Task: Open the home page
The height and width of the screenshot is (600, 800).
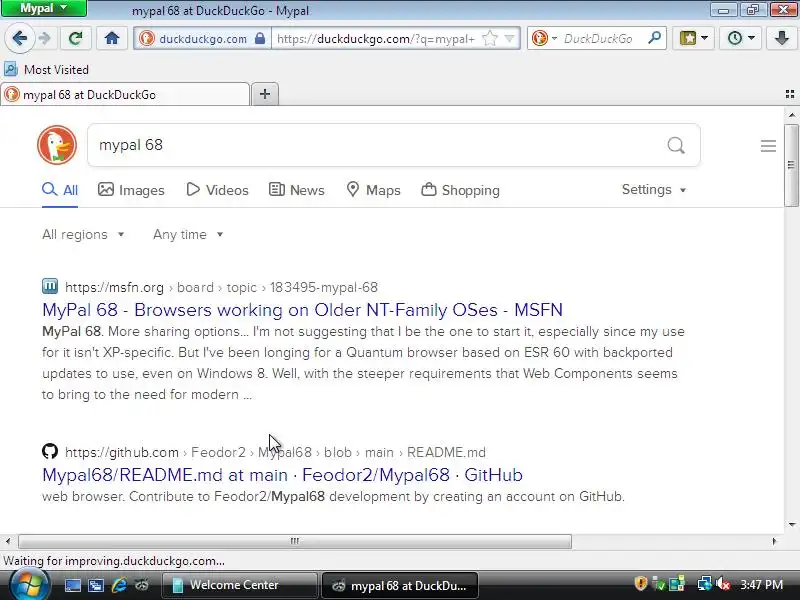Action: point(112,38)
